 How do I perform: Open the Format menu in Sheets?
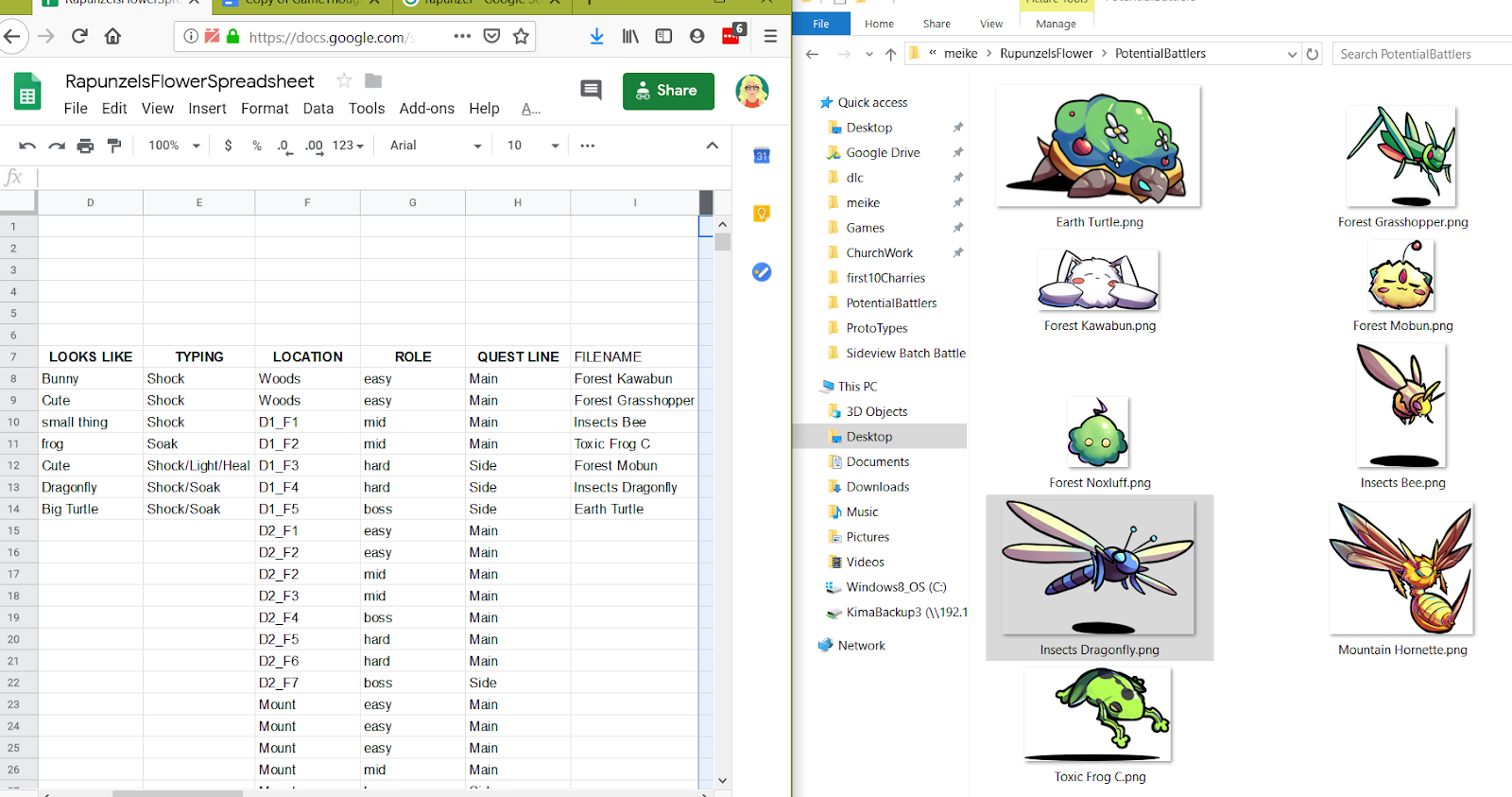tap(265, 109)
